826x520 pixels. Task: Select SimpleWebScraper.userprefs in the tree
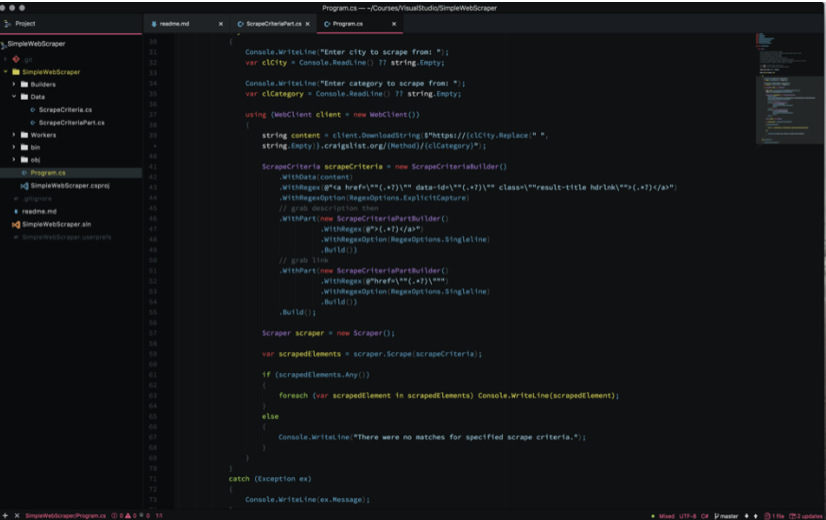tap(66, 237)
